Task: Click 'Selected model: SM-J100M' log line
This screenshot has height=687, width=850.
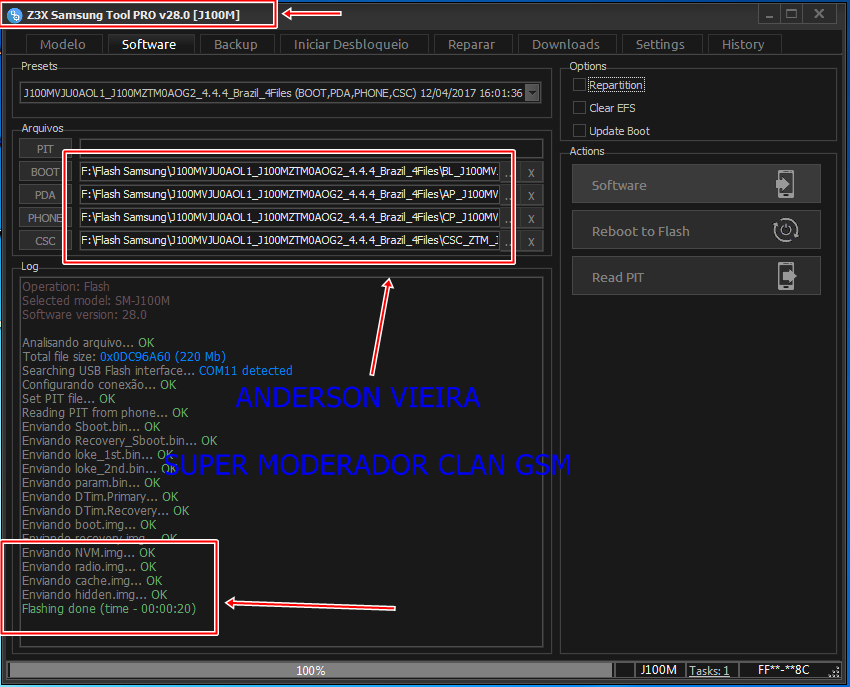Action: tap(96, 300)
